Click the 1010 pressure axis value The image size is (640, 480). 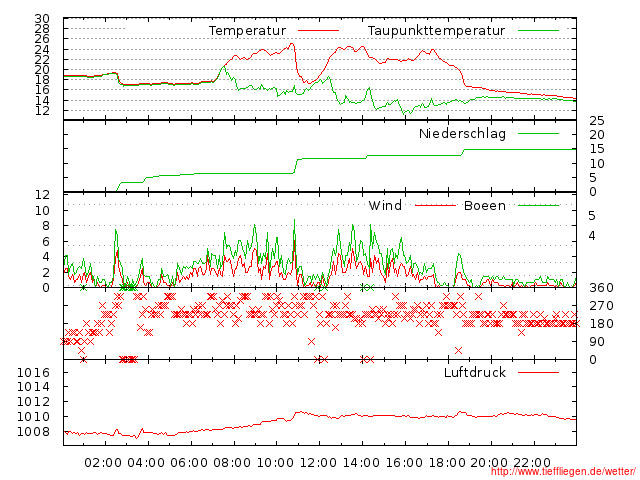tap(33, 417)
